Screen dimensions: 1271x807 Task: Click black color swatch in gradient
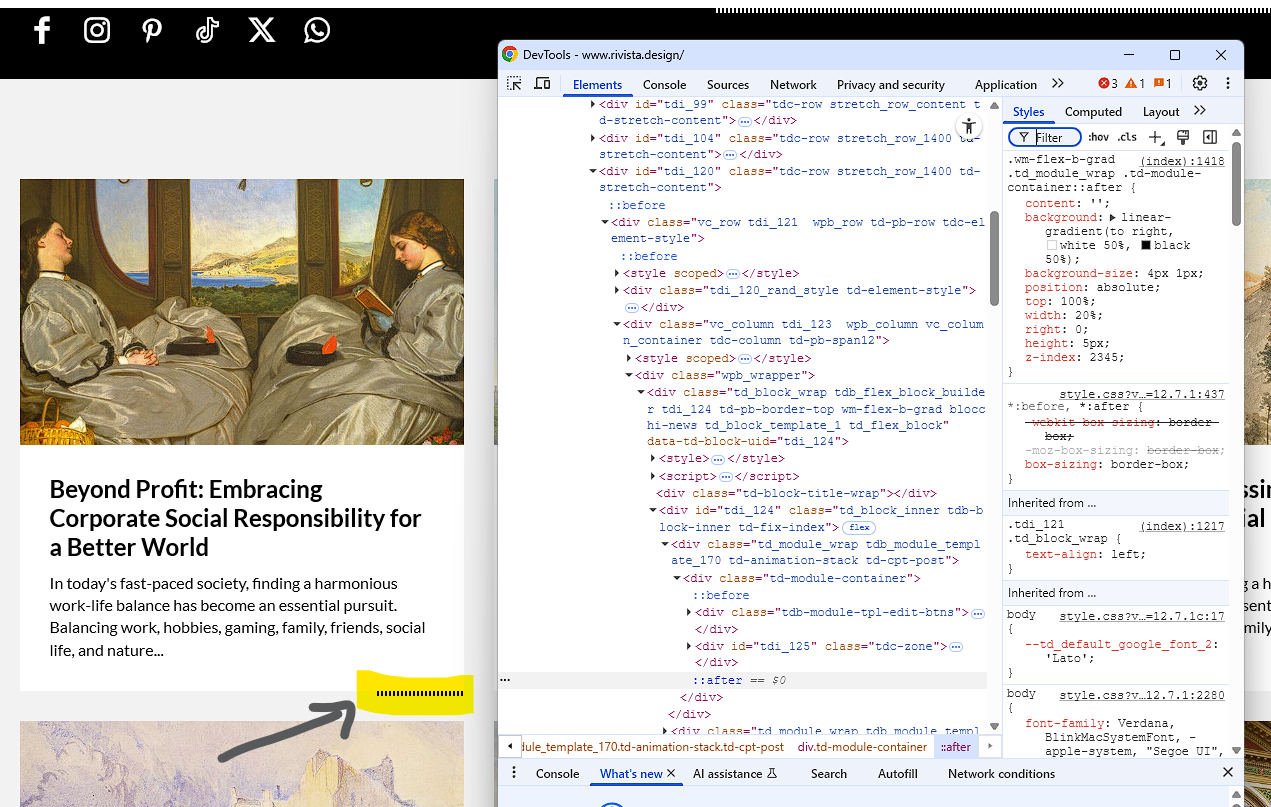tap(1146, 245)
